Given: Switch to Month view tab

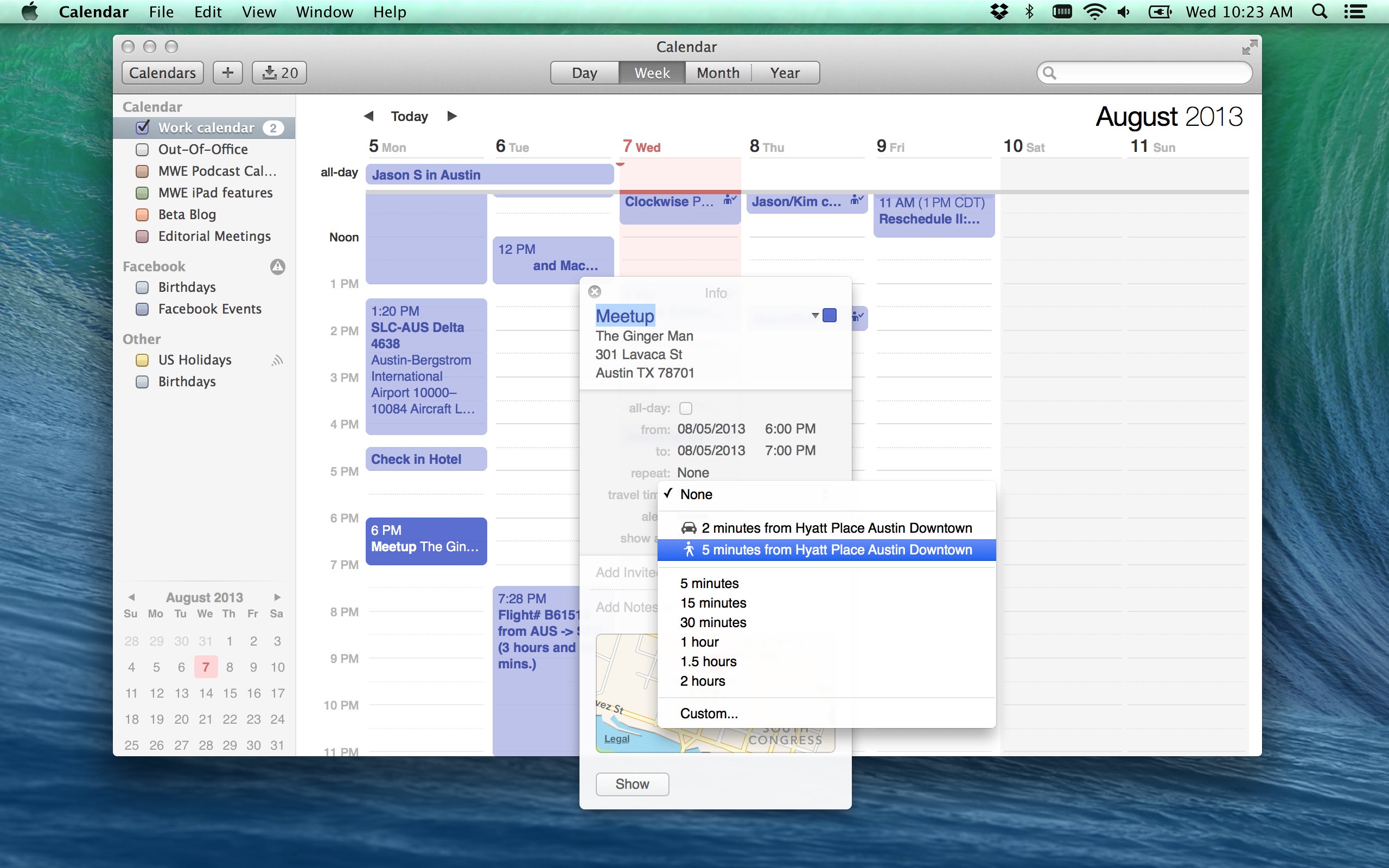Looking at the screenshot, I should pyautogui.click(x=717, y=72).
